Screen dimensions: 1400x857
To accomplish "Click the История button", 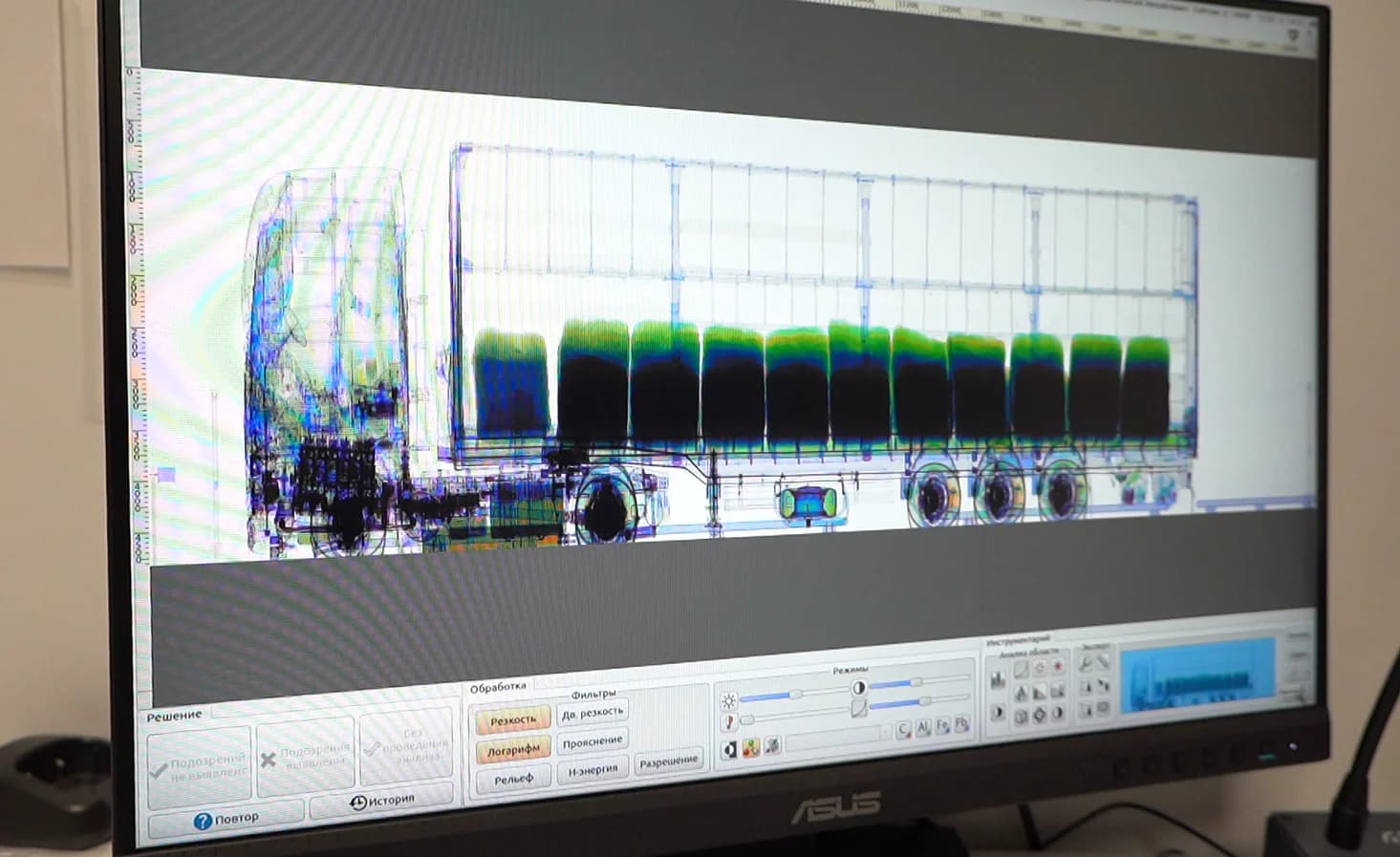I will pyautogui.click(x=381, y=801).
